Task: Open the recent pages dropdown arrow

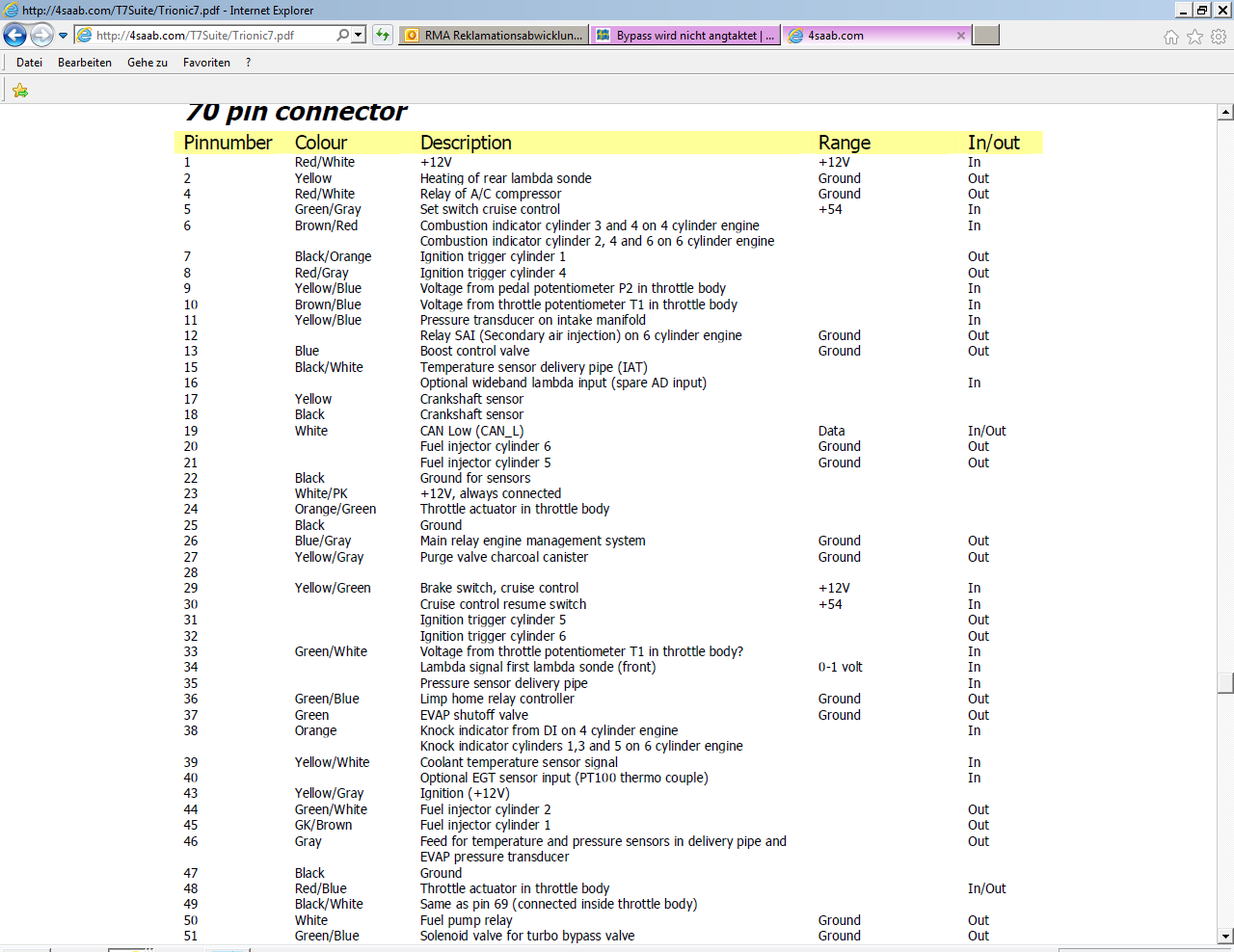Action: [64, 36]
